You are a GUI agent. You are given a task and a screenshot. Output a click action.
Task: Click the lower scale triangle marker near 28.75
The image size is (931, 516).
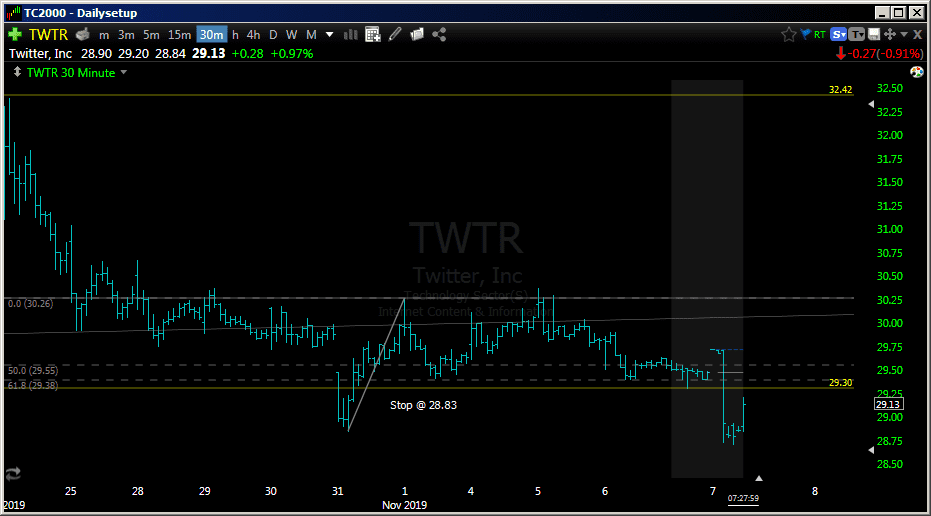tap(871, 450)
